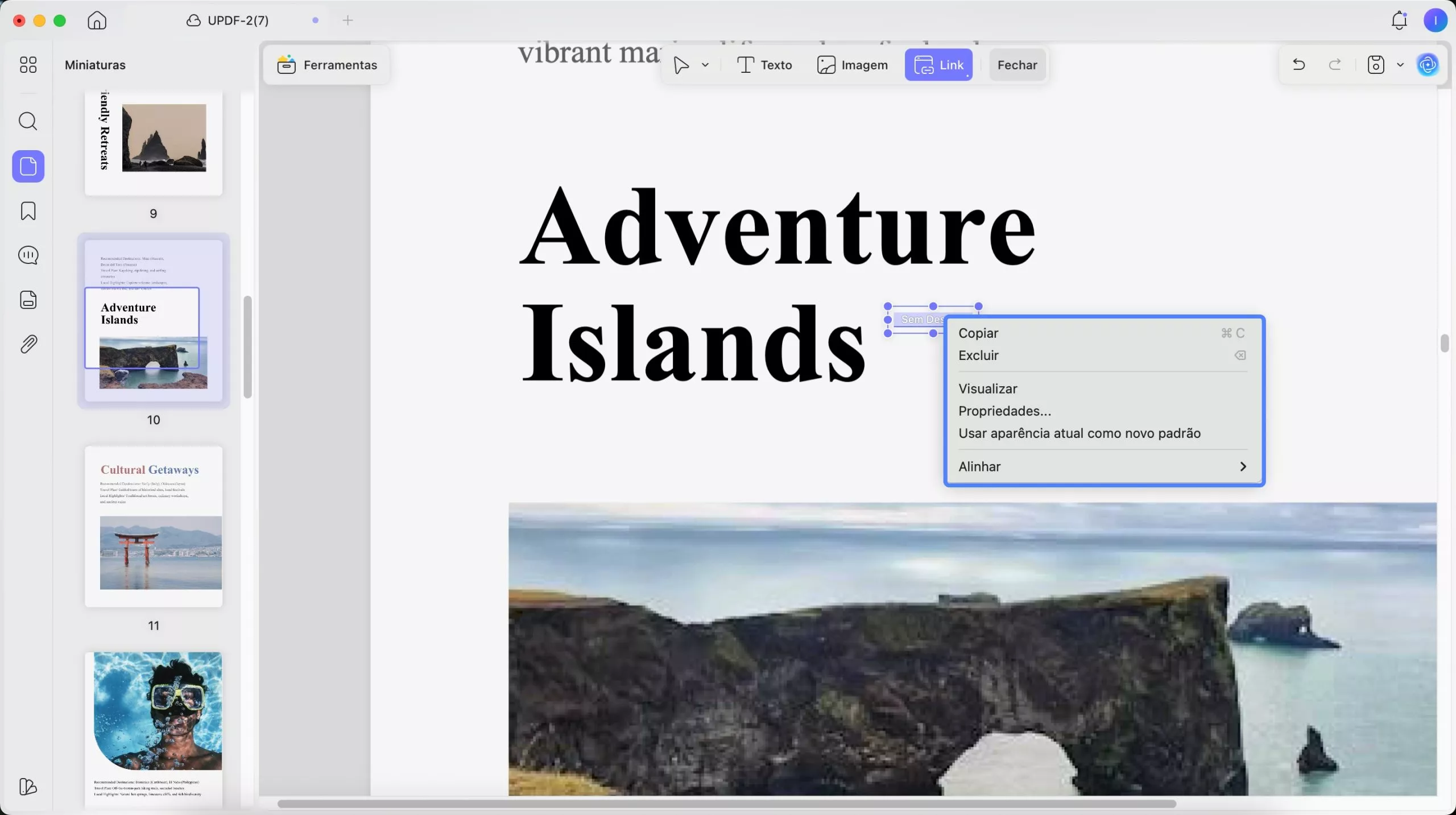Click the Miniaturas panel title
The width and height of the screenshot is (1456, 815).
coord(95,65)
